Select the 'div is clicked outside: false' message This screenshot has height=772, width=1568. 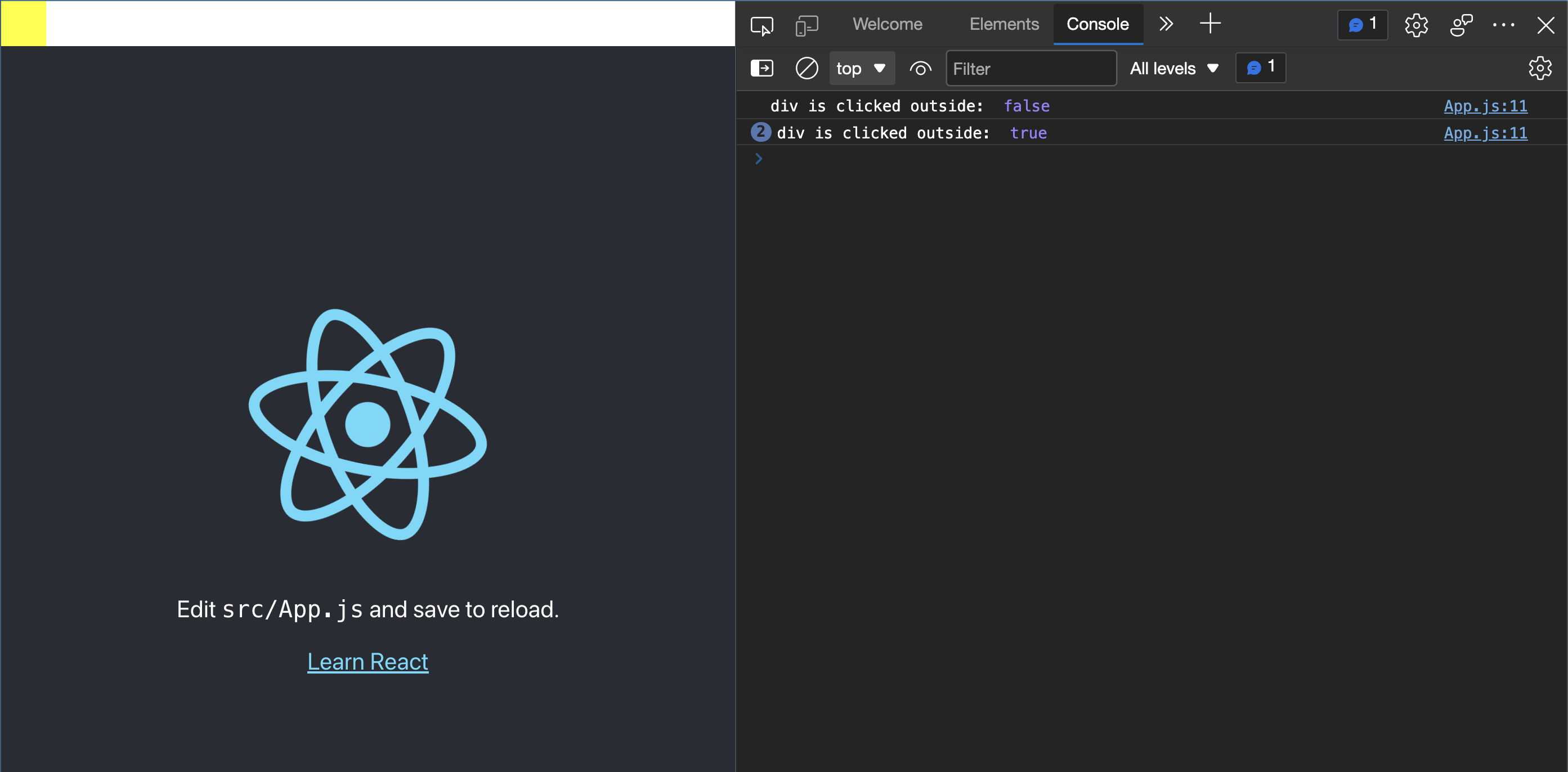tap(910, 106)
